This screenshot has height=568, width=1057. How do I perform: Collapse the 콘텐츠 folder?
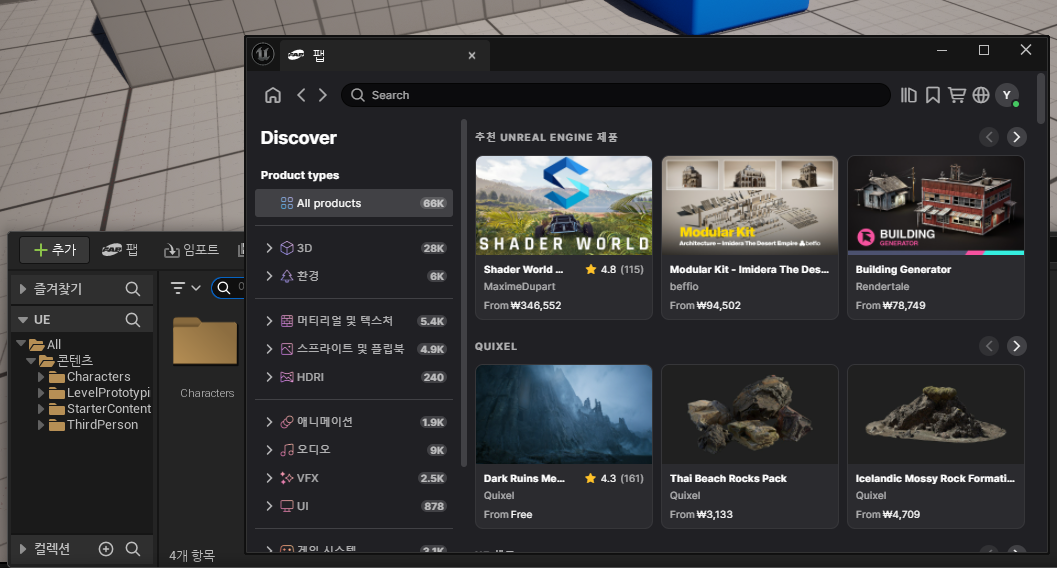pos(31,360)
